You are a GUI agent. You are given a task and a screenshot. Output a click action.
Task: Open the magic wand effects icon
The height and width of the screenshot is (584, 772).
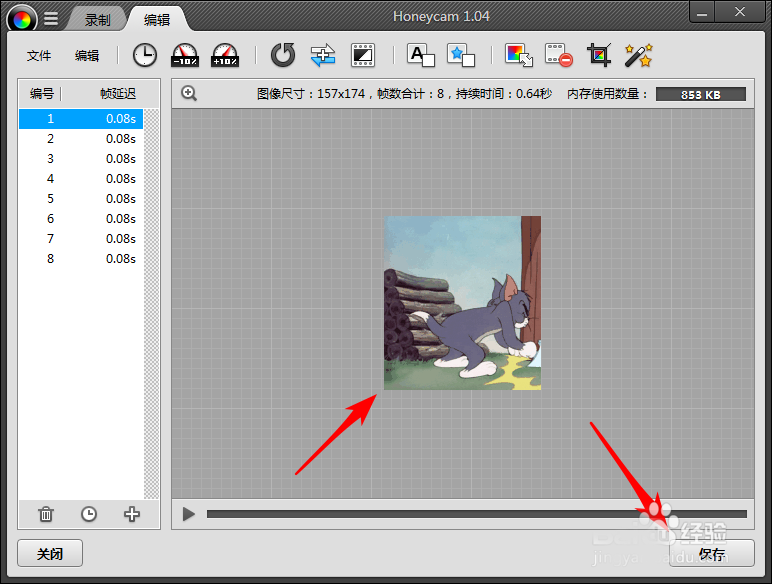pyautogui.click(x=639, y=55)
